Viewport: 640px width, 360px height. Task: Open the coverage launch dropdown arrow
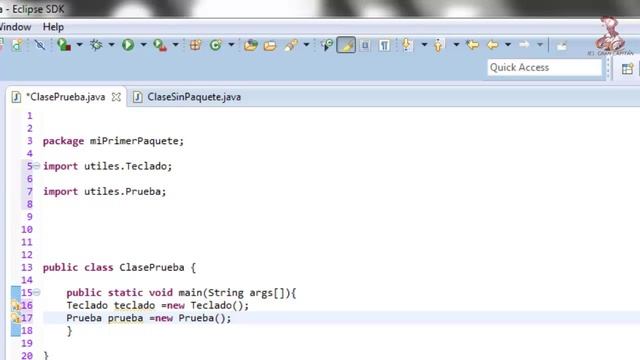(79, 44)
